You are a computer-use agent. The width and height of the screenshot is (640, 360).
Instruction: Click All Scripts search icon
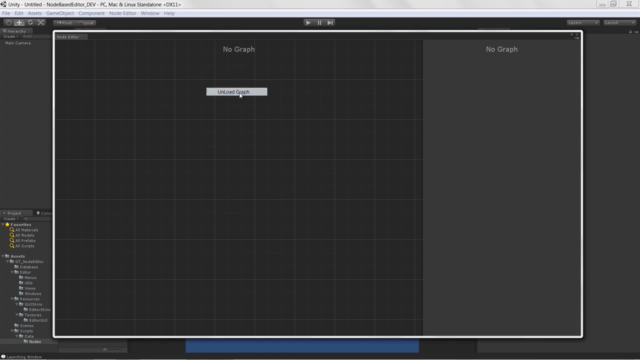pos(12,246)
